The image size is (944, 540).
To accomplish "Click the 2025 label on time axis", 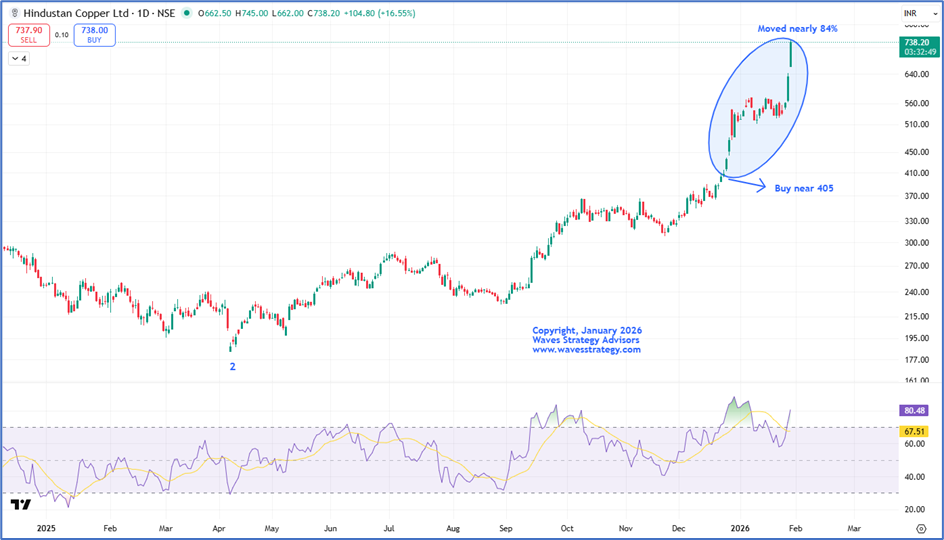I will tap(46, 529).
